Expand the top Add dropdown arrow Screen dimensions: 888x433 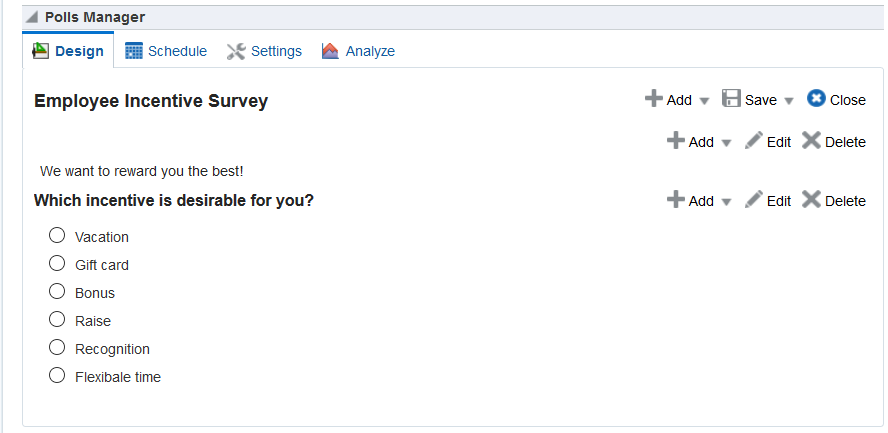click(704, 101)
